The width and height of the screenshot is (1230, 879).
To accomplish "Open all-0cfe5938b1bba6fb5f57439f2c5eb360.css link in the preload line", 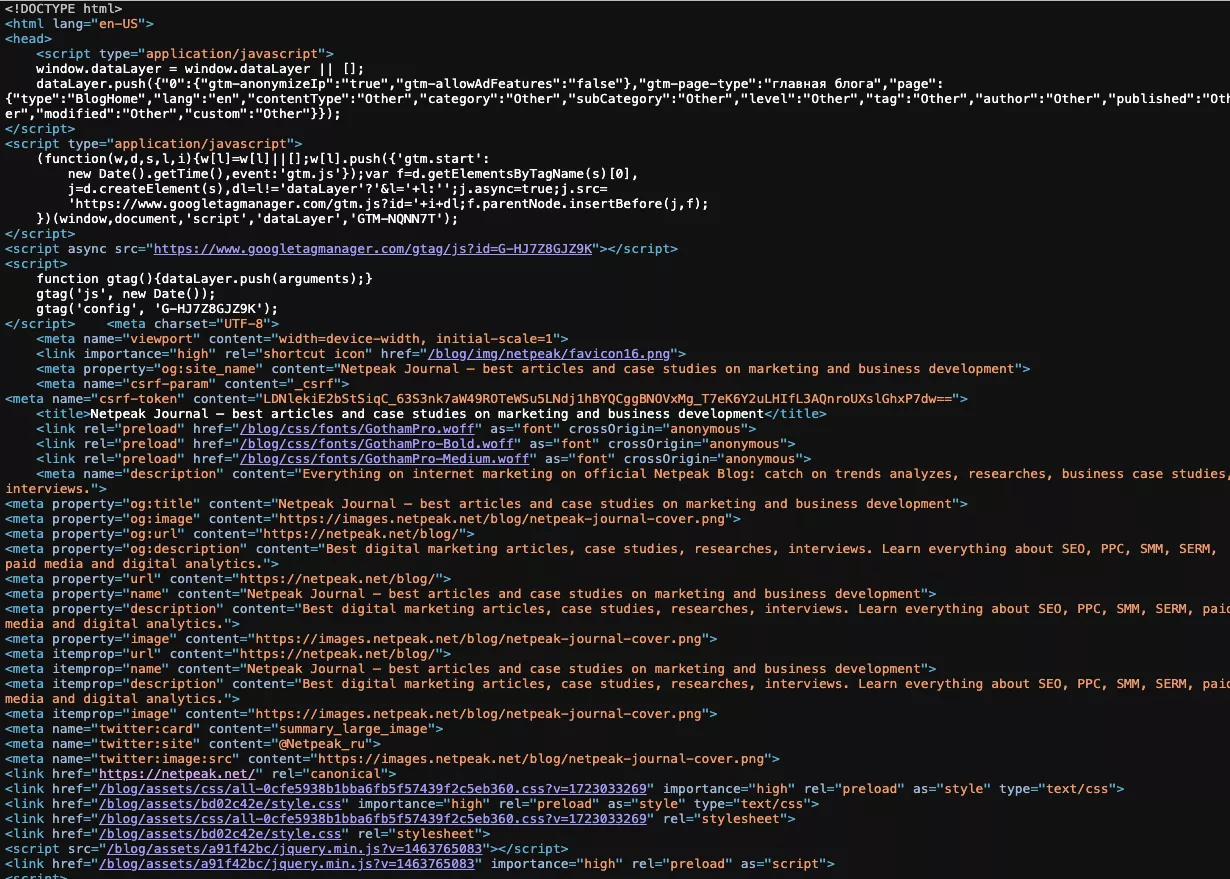I will pos(375,789).
